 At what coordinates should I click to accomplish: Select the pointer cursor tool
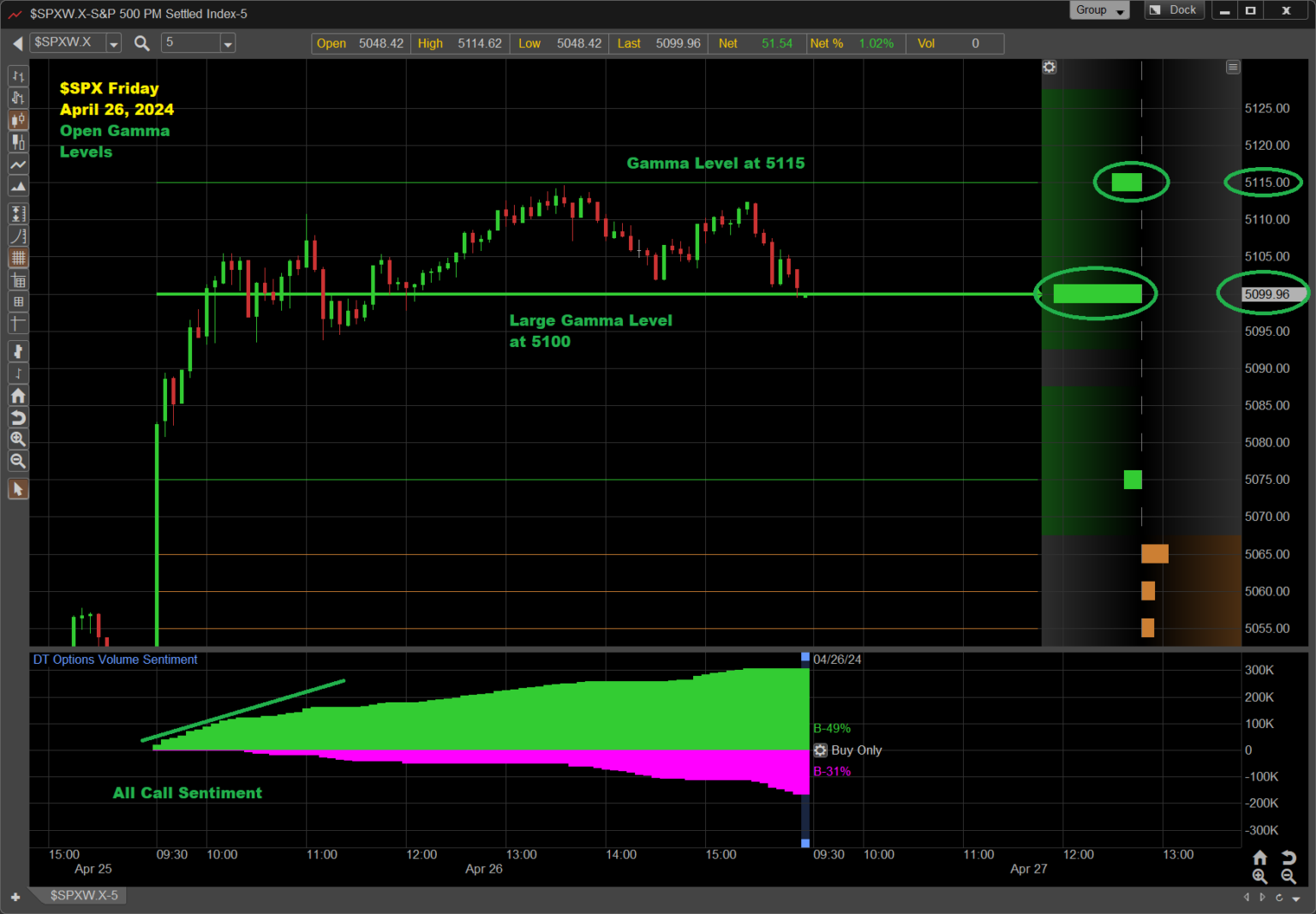coord(17,489)
